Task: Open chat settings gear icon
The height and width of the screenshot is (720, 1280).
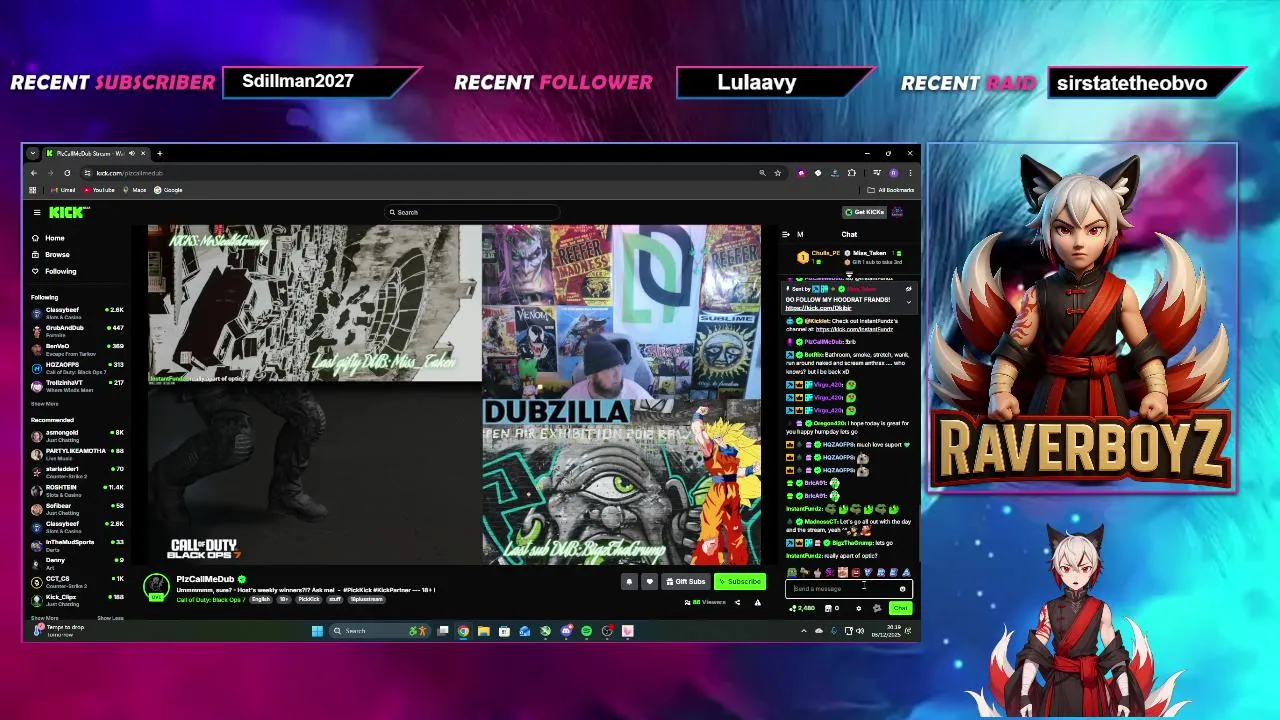Action: click(858, 608)
